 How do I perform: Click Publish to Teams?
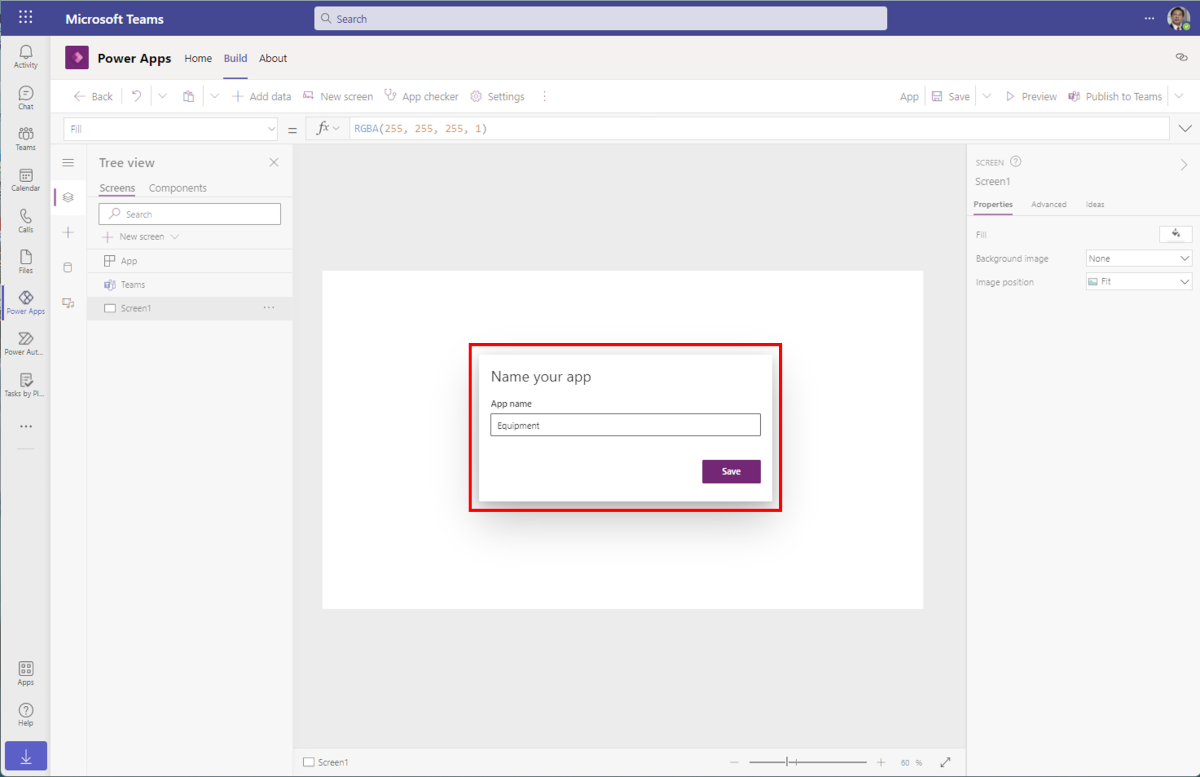coord(1115,96)
